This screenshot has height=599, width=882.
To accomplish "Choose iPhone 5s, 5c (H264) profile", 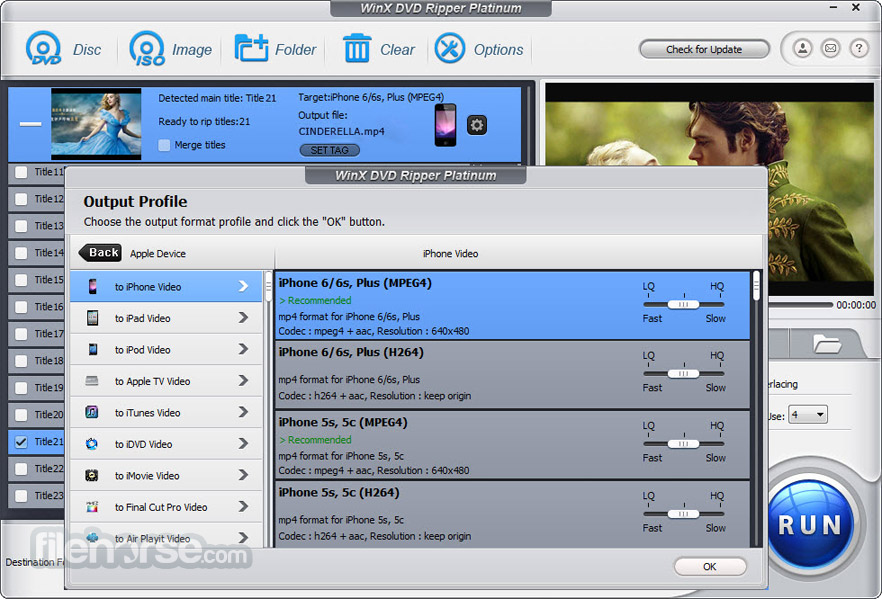I will (x=512, y=514).
